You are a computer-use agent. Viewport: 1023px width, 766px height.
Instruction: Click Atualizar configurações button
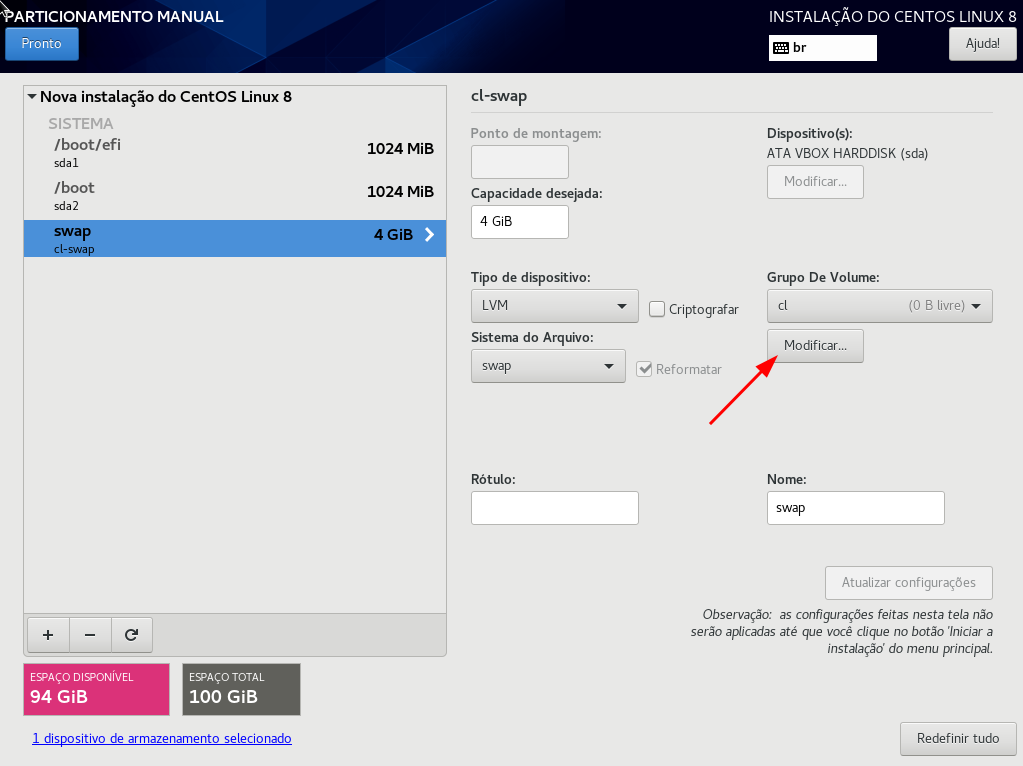click(909, 583)
